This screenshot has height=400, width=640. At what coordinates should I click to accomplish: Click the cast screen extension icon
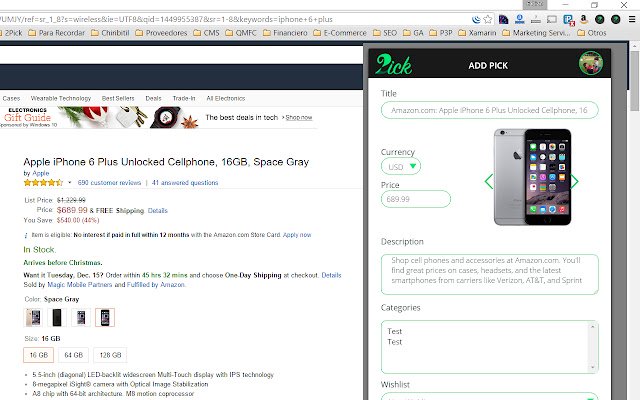pos(552,19)
